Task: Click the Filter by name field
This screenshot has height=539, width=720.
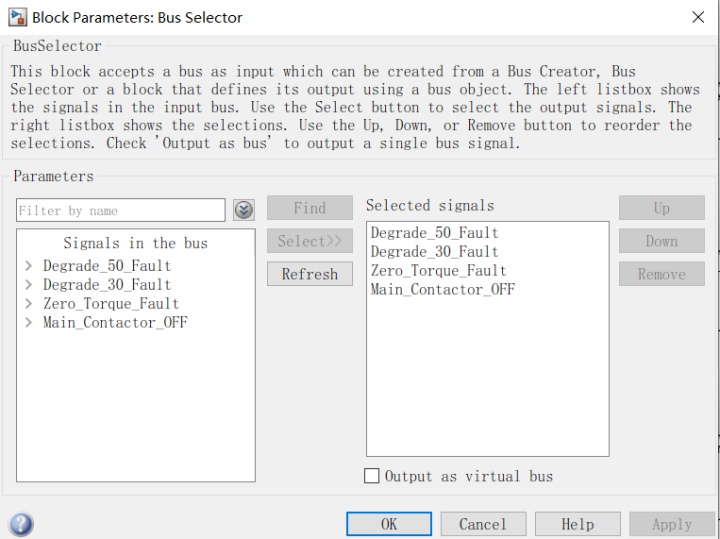Action: coord(120,210)
